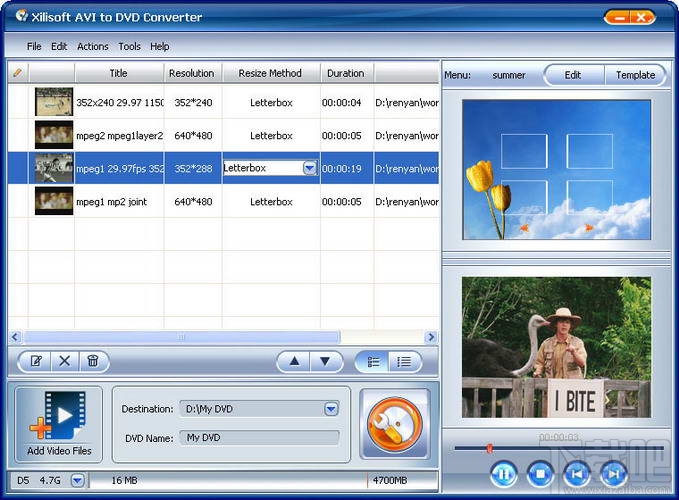Image resolution: width=679 pixels, height=500 pixels.
Task: Open the Tools menu
Action: (129, 46)
